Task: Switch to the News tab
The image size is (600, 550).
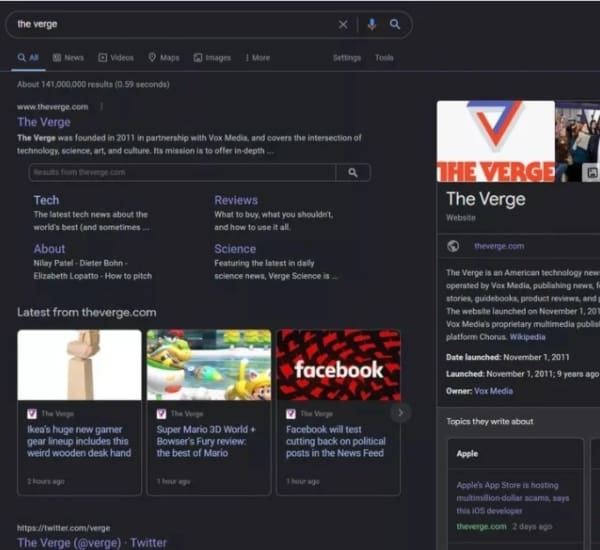Action: [x=68, y=58]
